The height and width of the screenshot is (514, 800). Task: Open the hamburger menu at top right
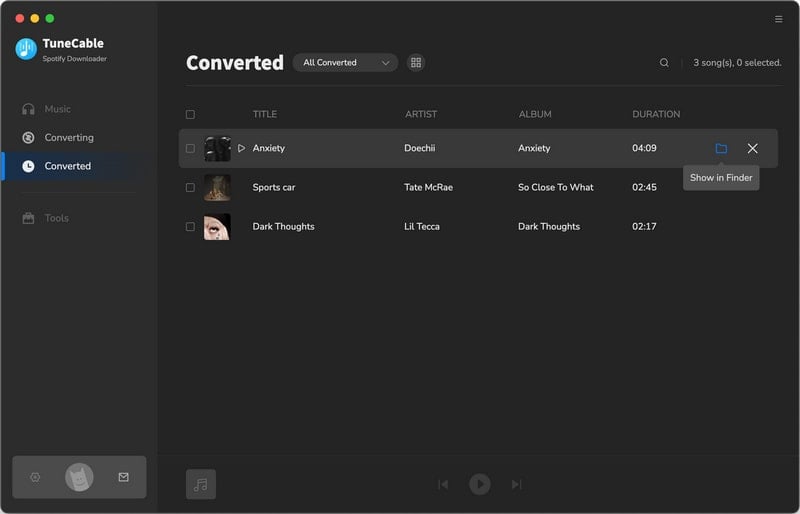778,19
